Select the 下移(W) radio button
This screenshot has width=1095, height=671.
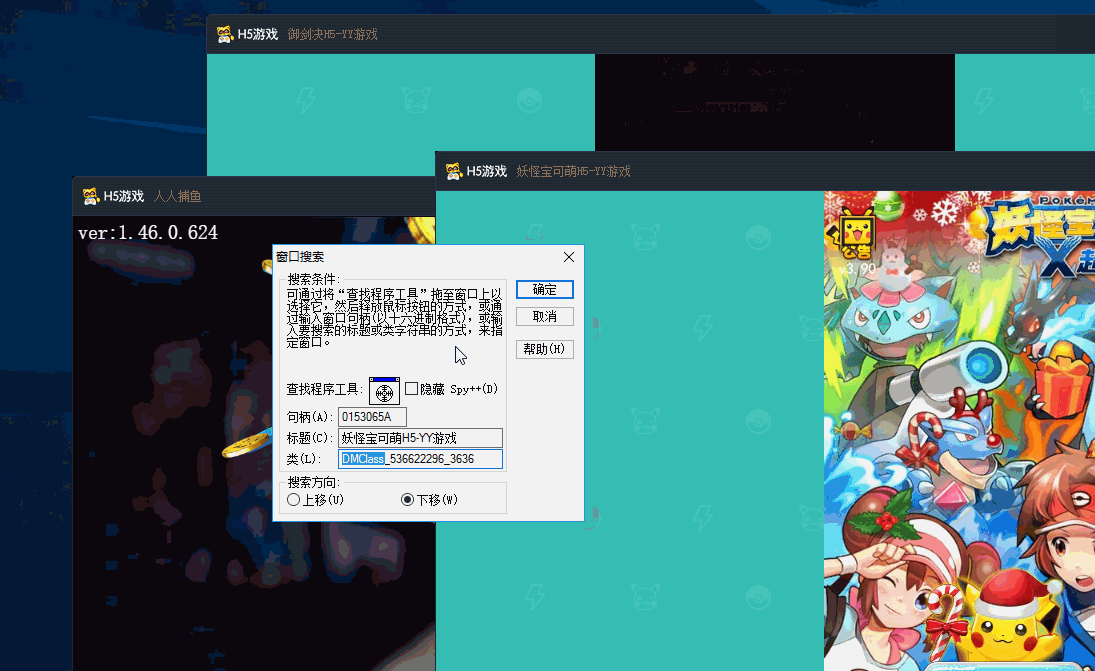[x=407, y=500]
